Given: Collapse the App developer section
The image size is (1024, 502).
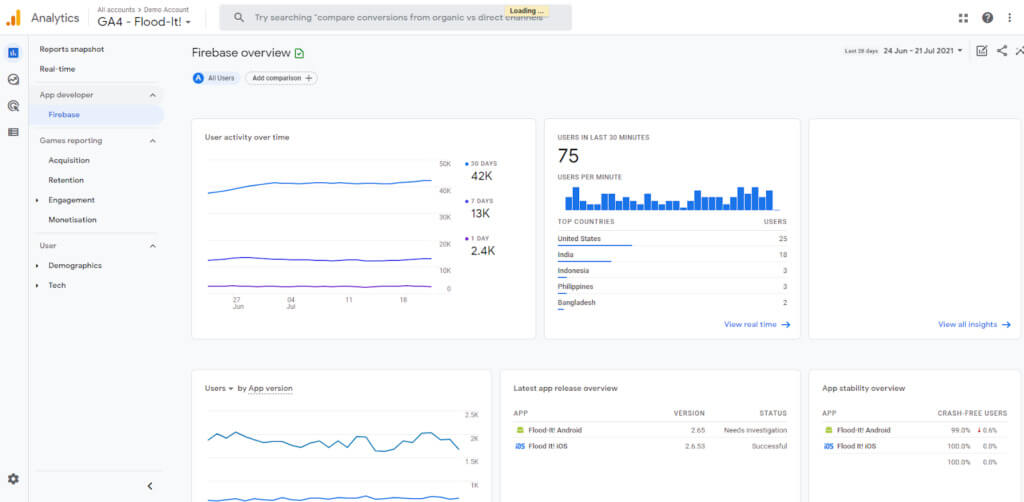Looking at the screenshot, I should [x=153, y=95].
